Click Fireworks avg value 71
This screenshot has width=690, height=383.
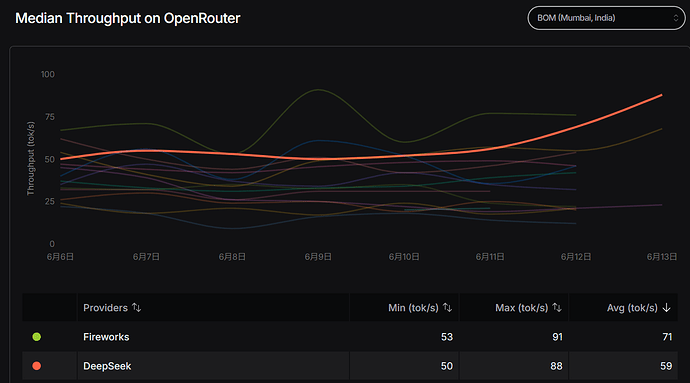point(667,337)
